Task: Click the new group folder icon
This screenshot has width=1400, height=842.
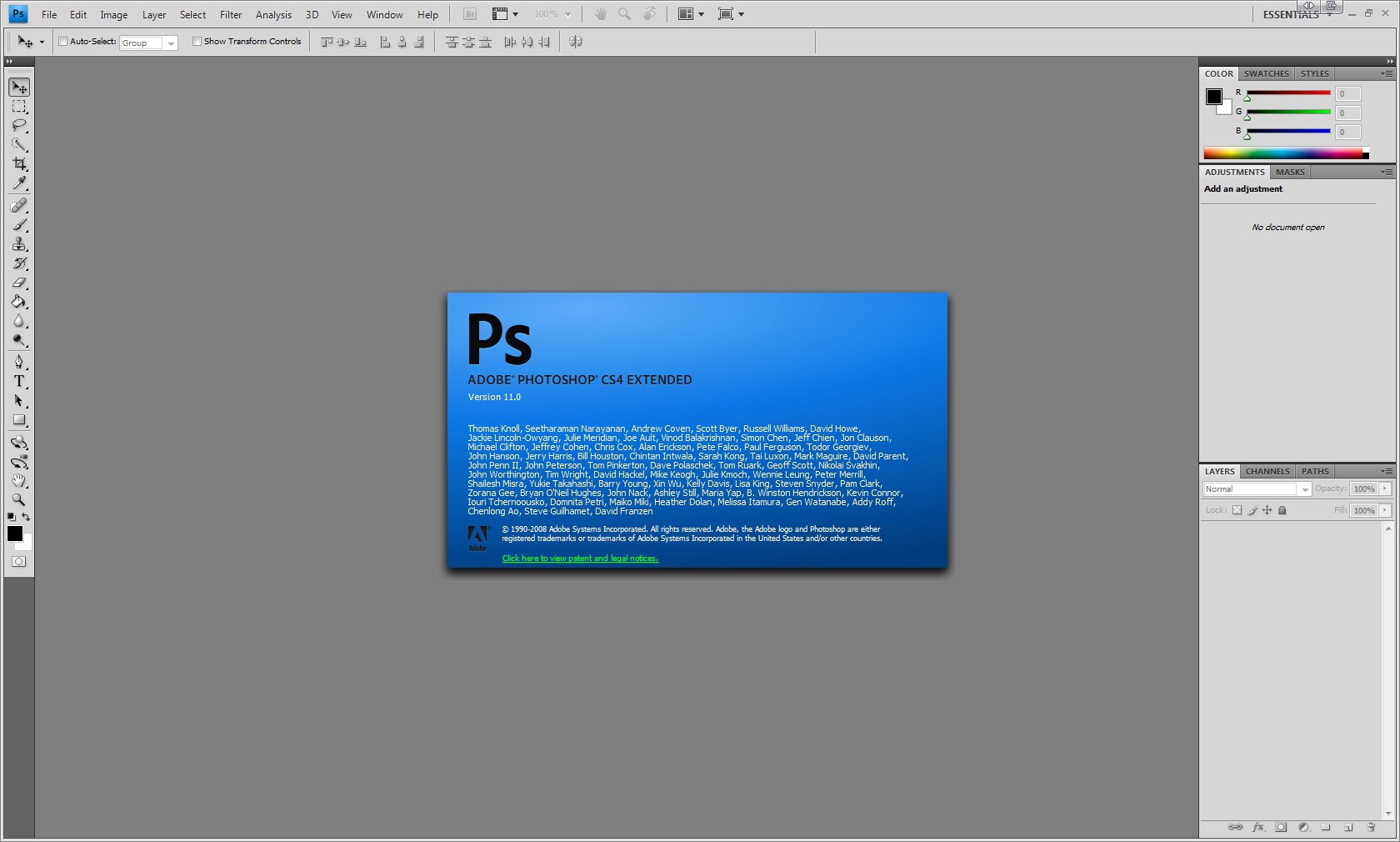Action: click(x=1326, y=827)
